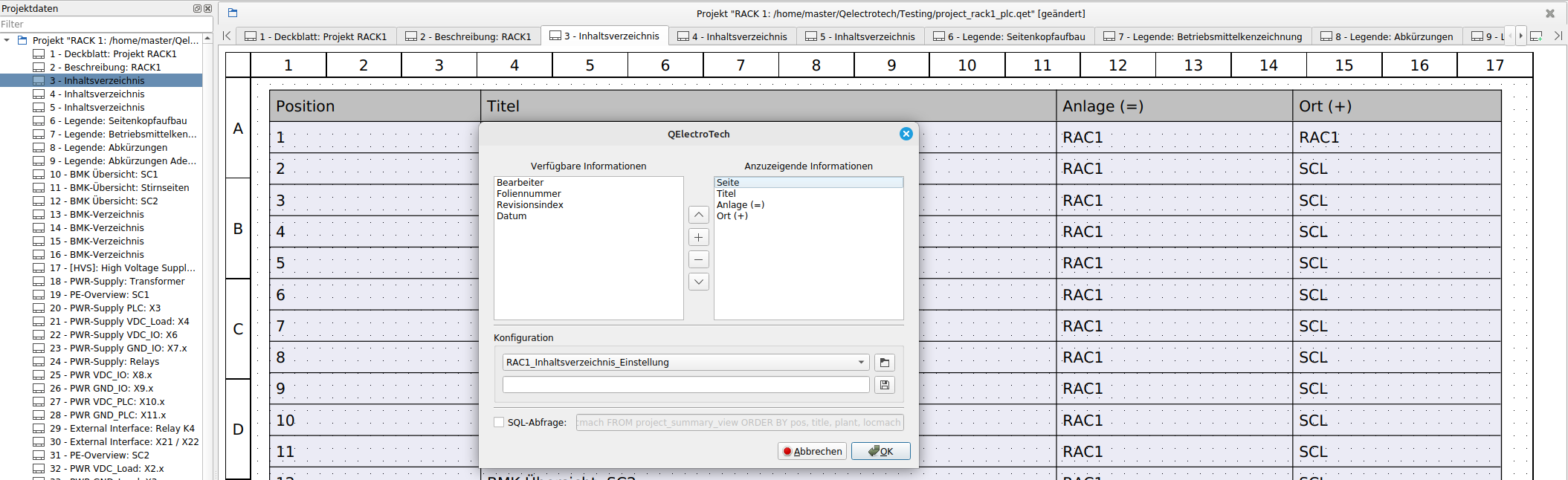Remove displayed information with minus button

click(698, 259)
